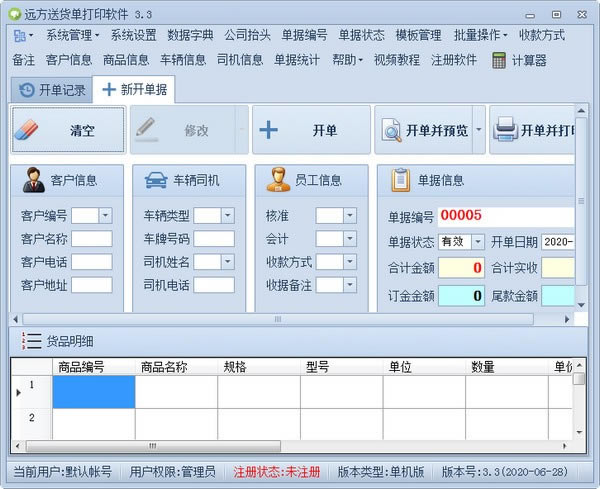This screenshot has width=600, height=489.
Task: Click the 客户信息 person icon in panel header
Action: 35,180
